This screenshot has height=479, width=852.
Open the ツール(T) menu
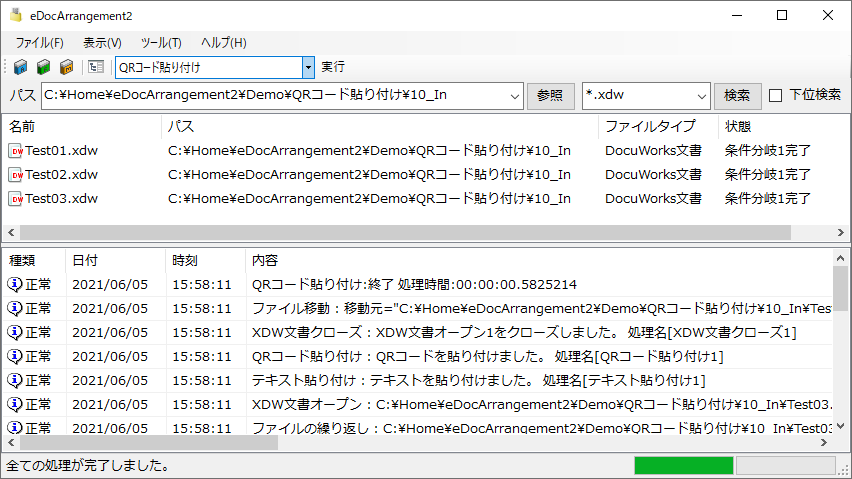(x=161, y=43)
